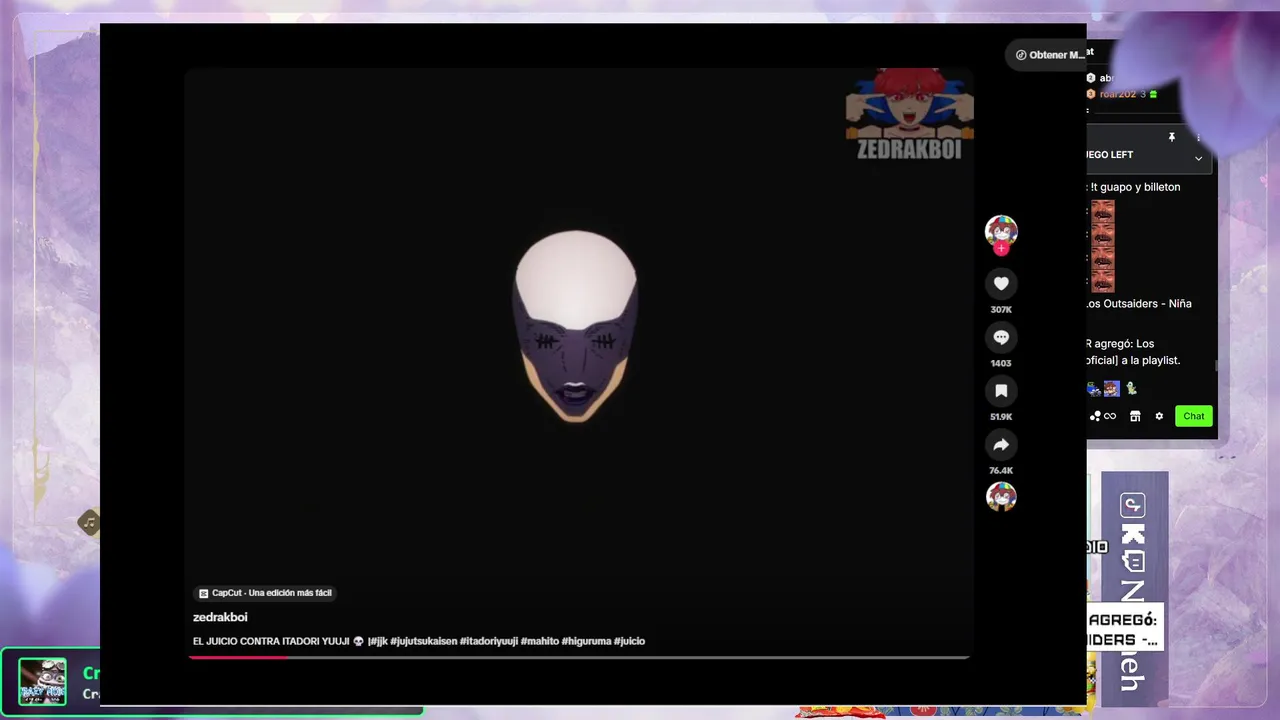Open chat settings gear icon
1280x720 pixels.
[x=1159, y=416]
